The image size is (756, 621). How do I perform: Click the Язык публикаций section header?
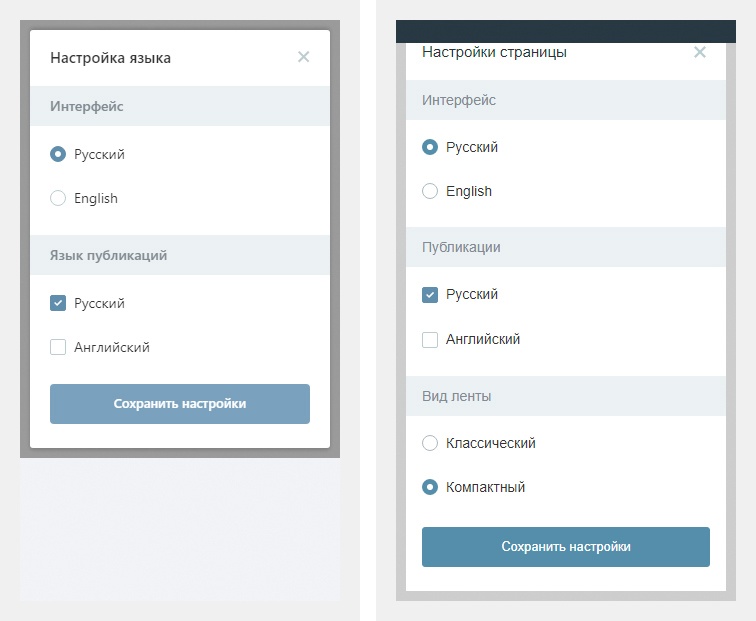[x=108, y=255]
